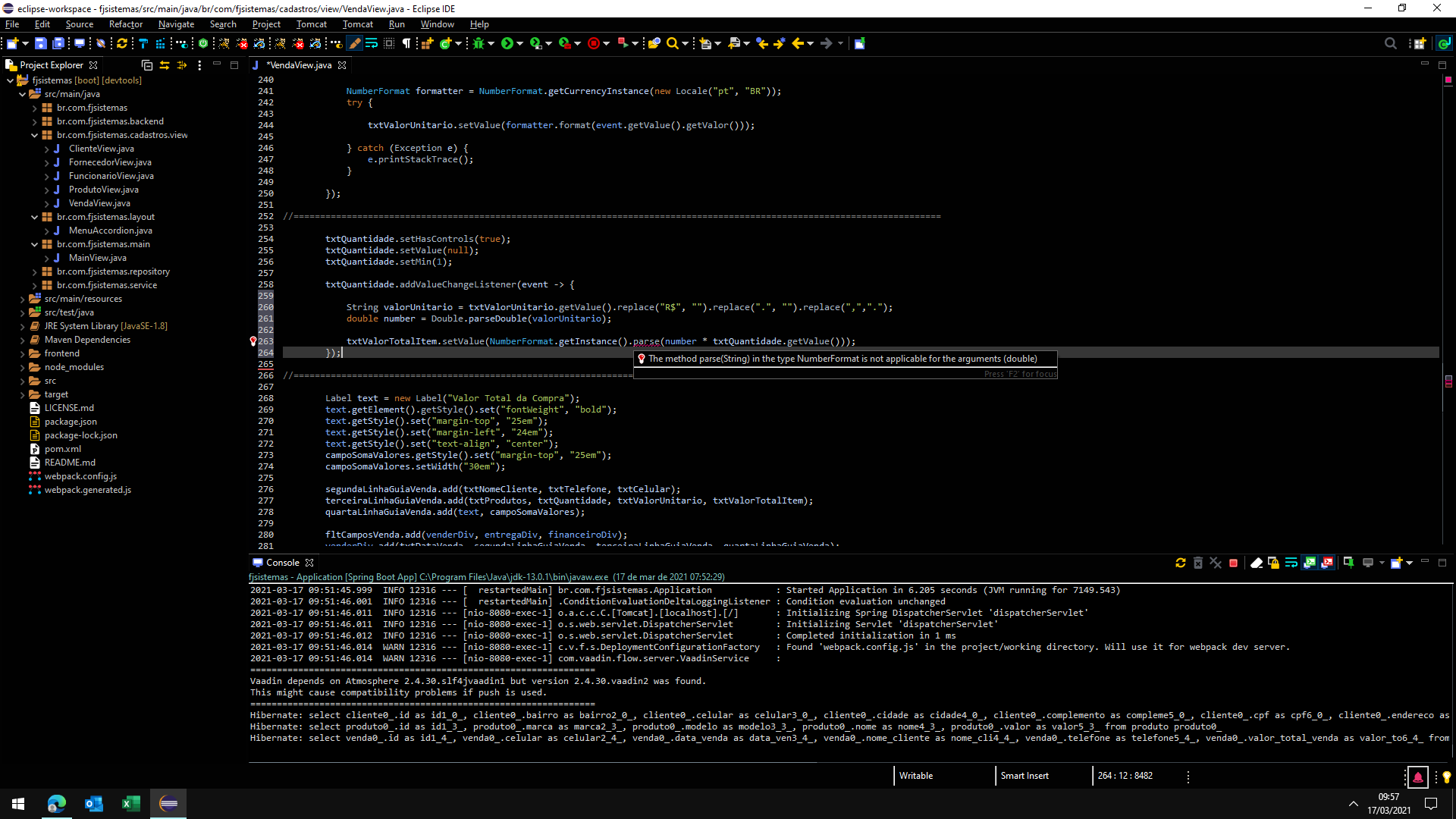Toggle Word Wrap in the console toolbar
Screen dimensions: 1456x819
point(1291,563)
